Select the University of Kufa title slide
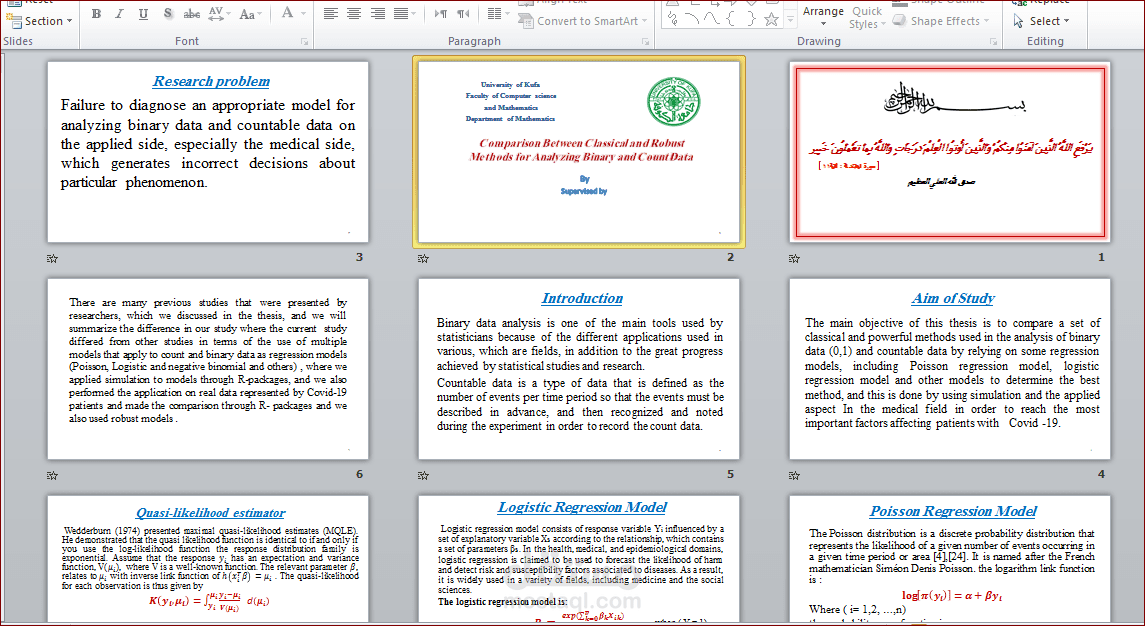Viewport: 1145px width, 626px height. coord(579,152)
